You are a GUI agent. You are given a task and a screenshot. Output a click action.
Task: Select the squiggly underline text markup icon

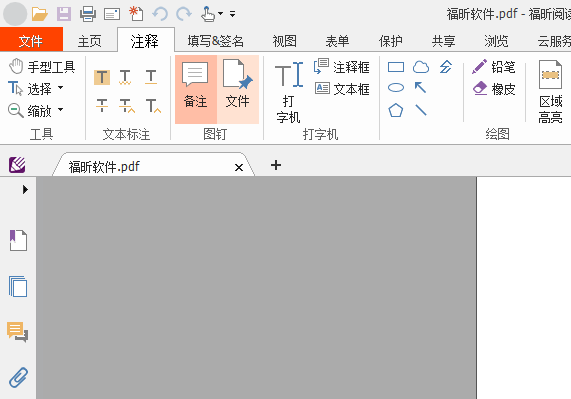tap(125, 77)
